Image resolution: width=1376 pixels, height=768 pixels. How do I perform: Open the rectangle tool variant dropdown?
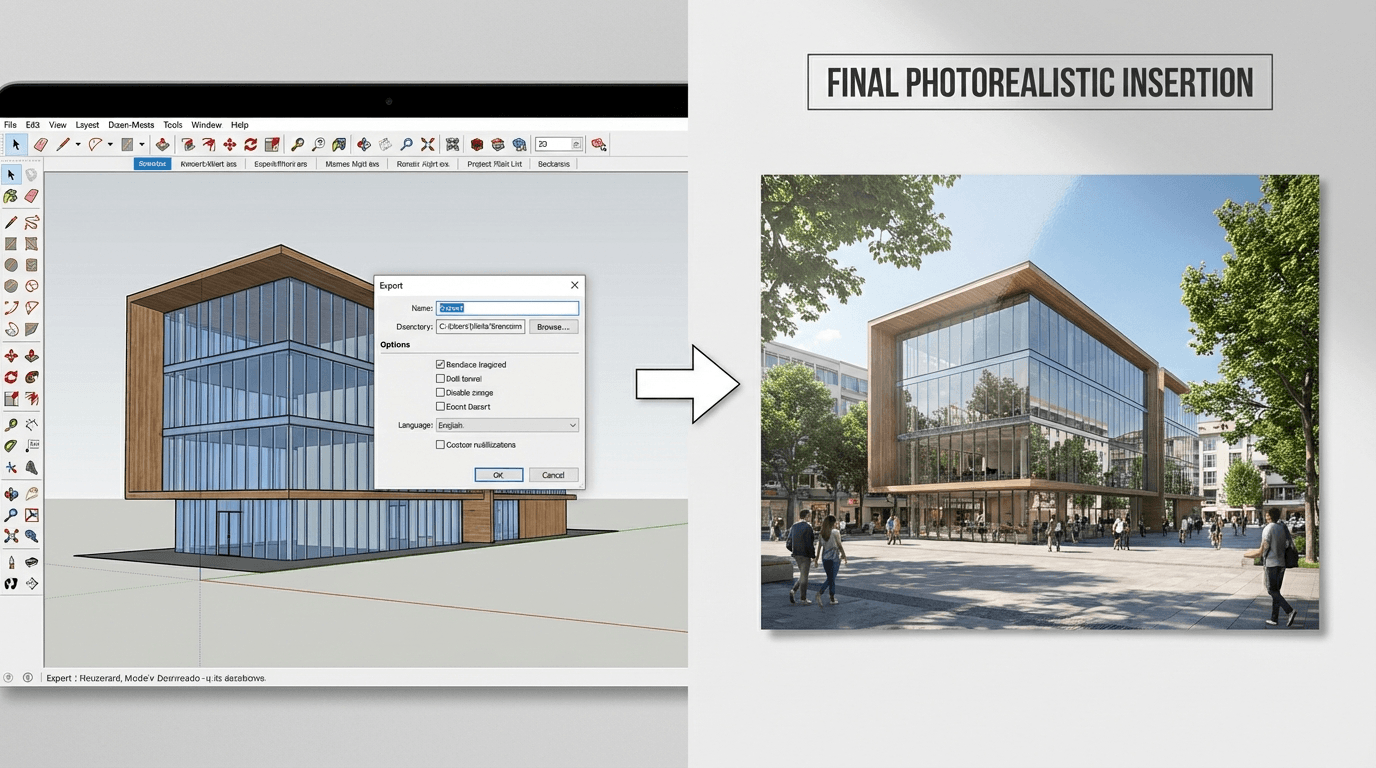(x=143, y=144)
